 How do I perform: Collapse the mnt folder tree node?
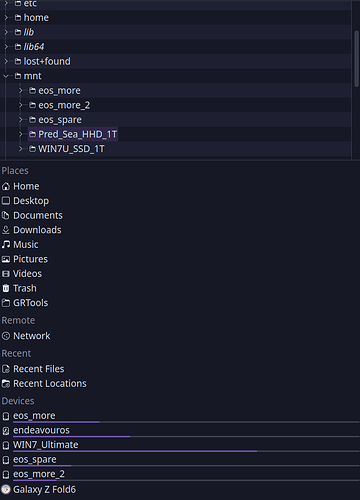(6, 76)
